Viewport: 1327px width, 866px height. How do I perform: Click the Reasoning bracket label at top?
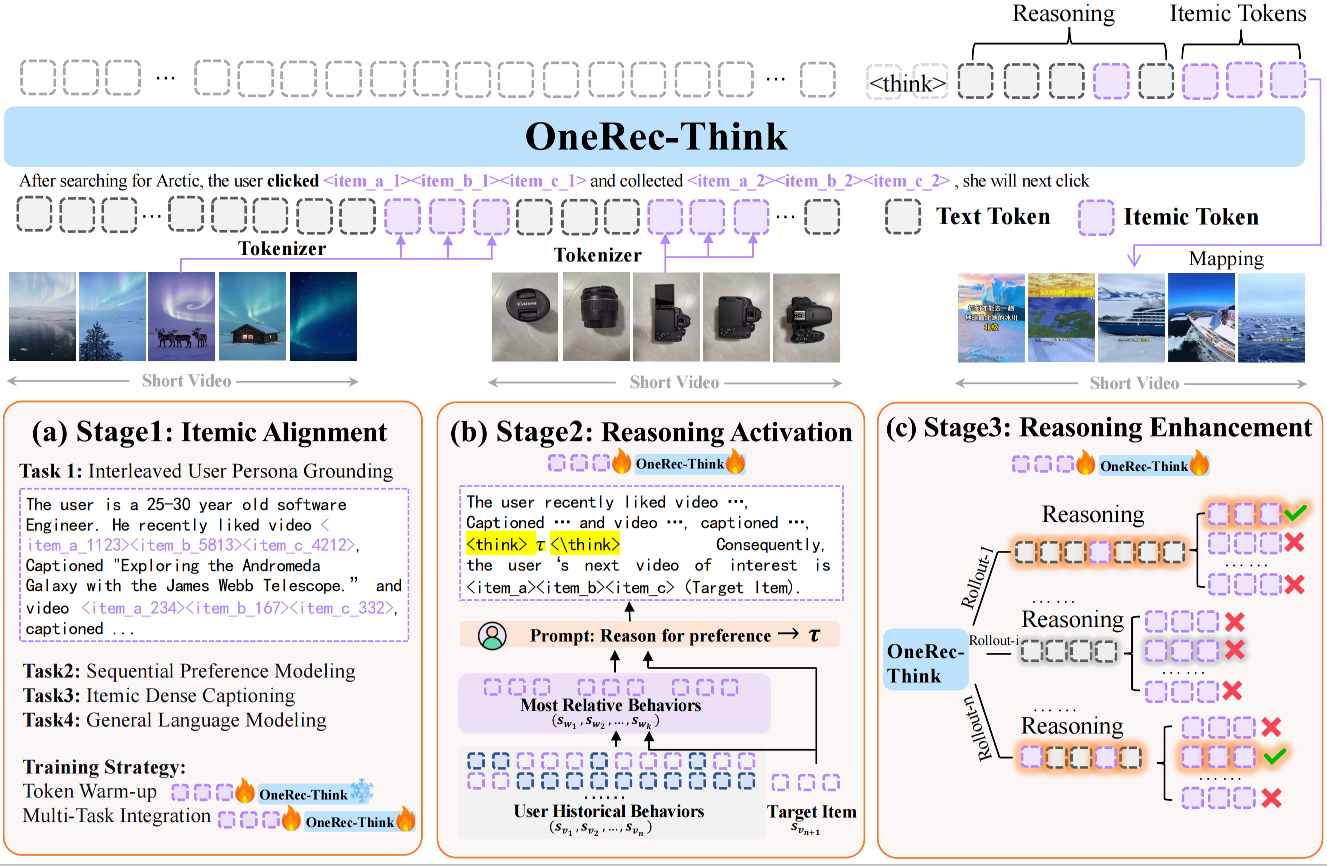click(x=1063, y=14)
